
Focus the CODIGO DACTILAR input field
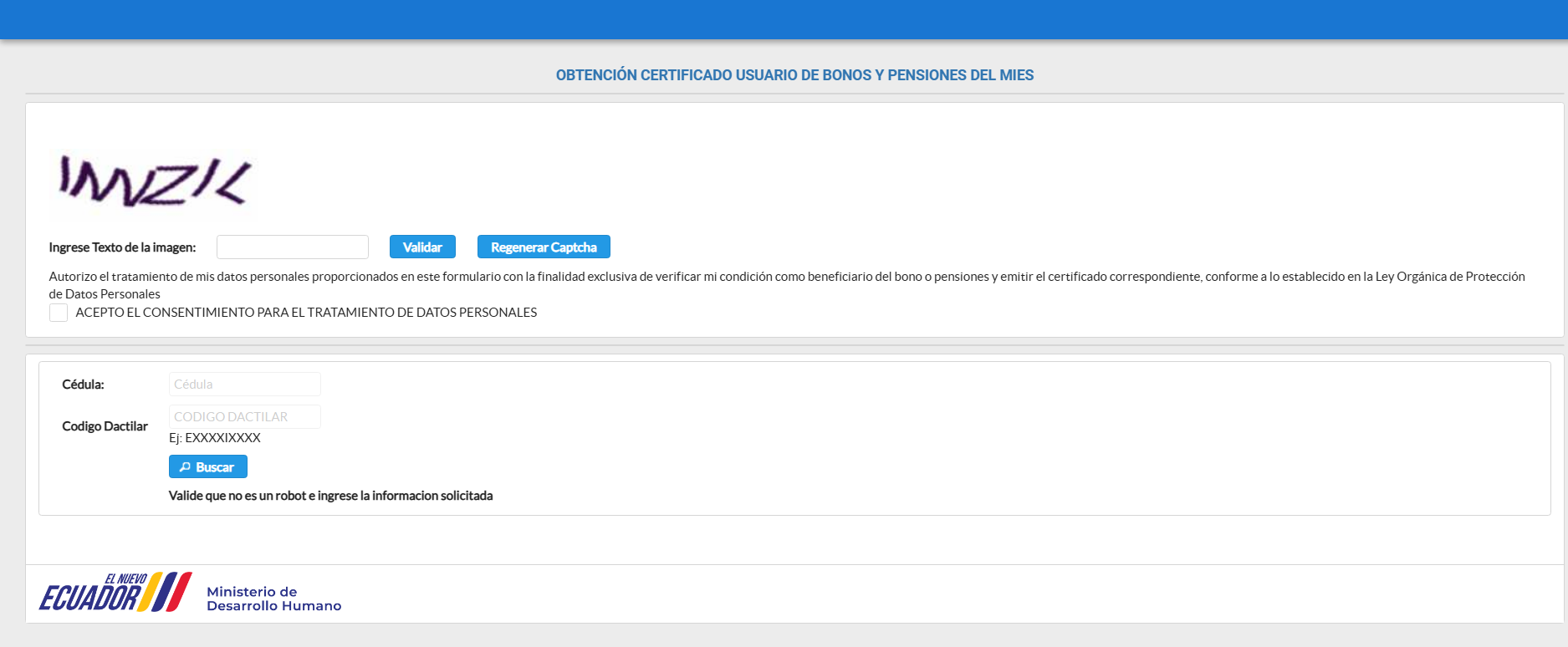pyautogui.click(x=244, y=417)
